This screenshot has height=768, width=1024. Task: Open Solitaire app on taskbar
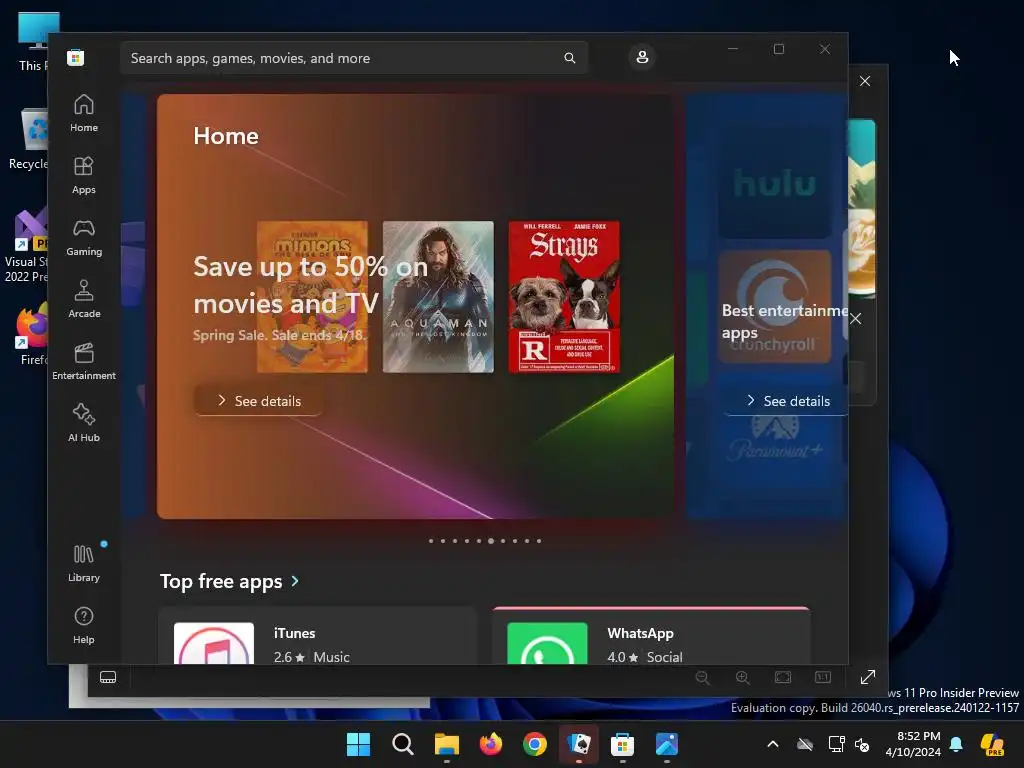click(x=579, y=744)
